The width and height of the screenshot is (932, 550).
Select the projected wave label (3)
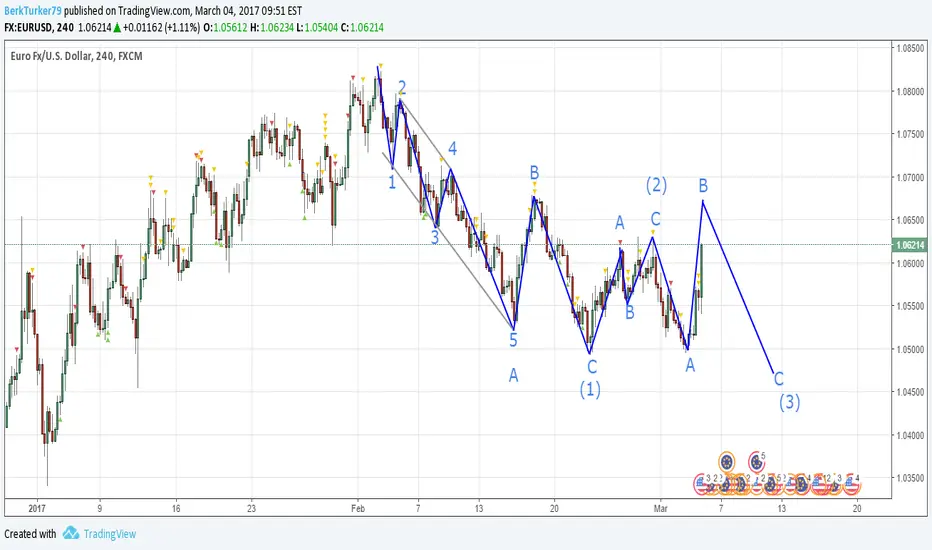[789, 403]
